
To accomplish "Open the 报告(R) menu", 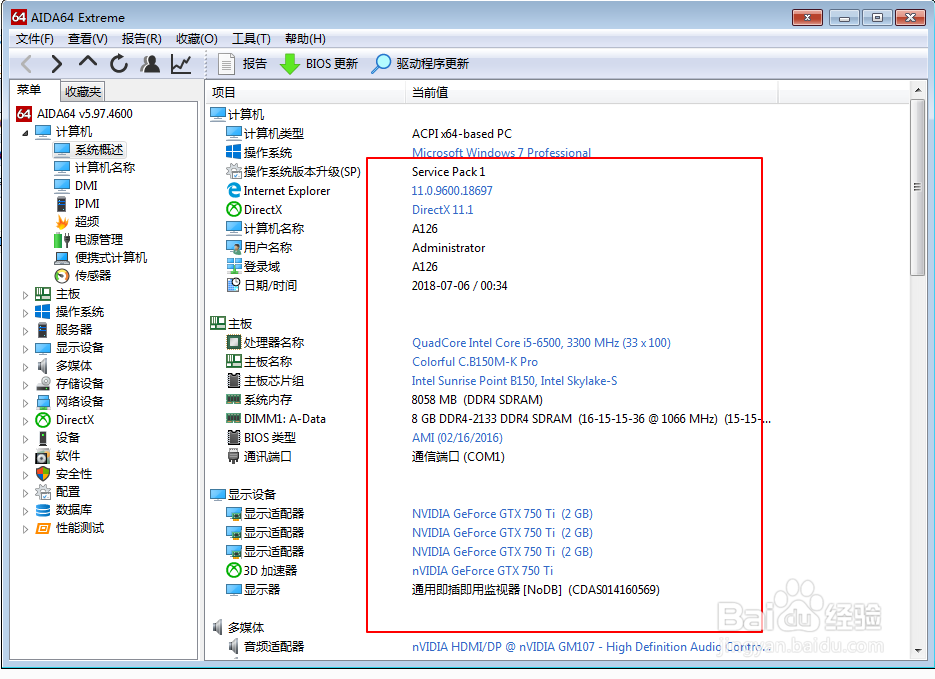I will pyautogui.click(x=141, y=39).
